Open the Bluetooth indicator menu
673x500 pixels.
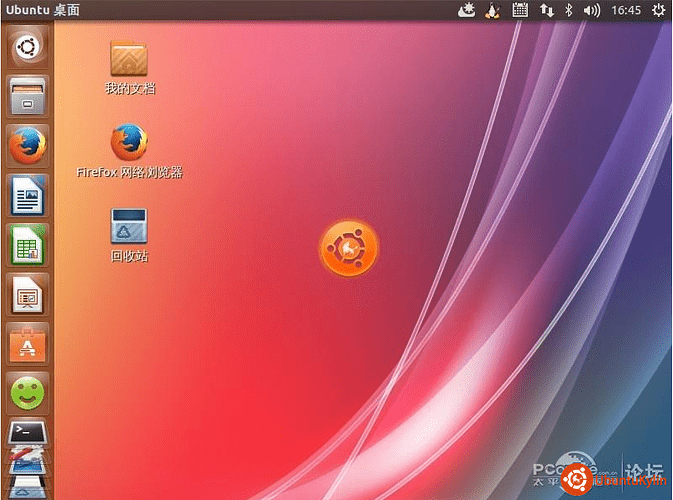[569, 11]
